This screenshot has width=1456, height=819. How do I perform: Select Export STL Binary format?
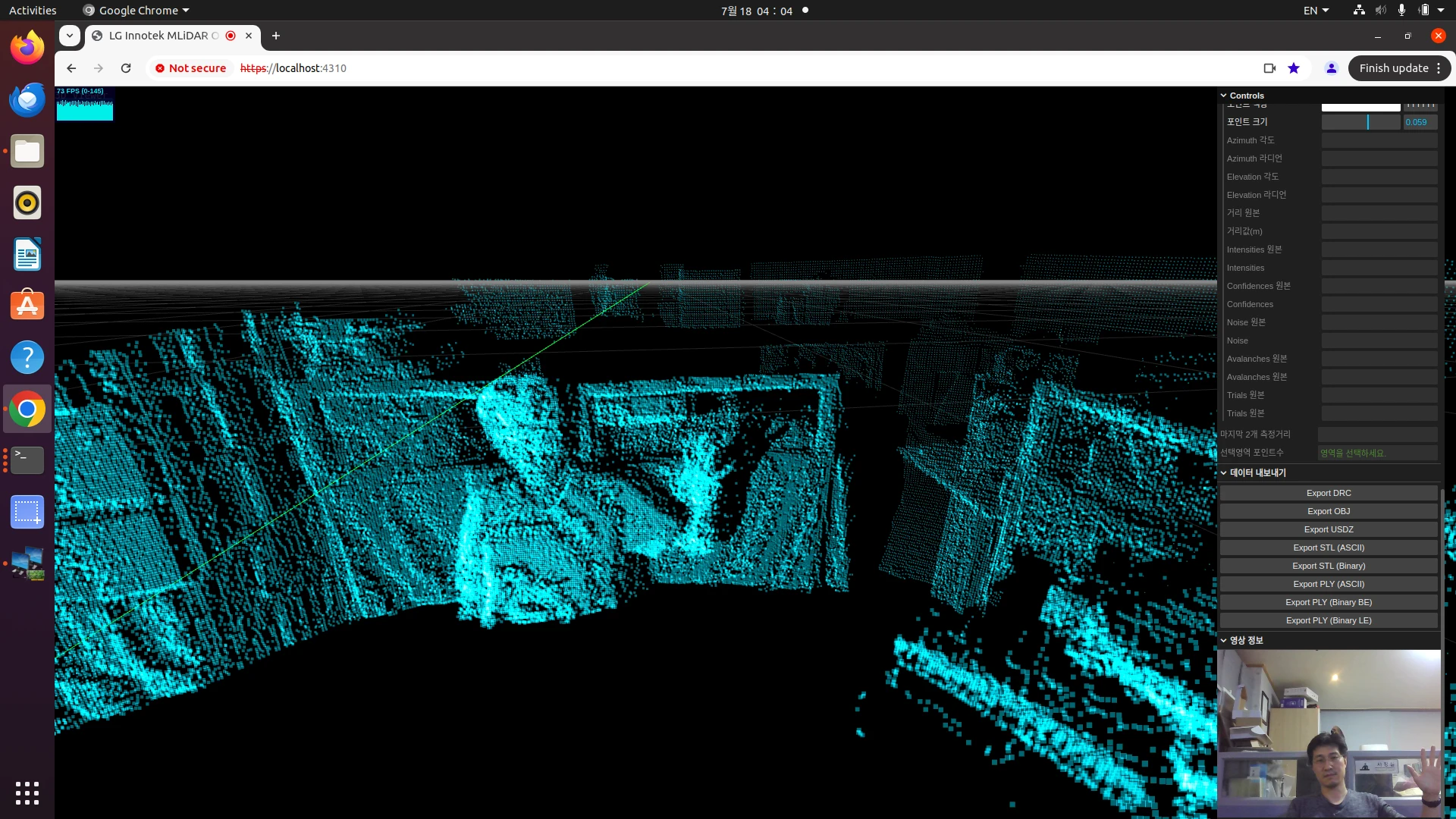1328,565
